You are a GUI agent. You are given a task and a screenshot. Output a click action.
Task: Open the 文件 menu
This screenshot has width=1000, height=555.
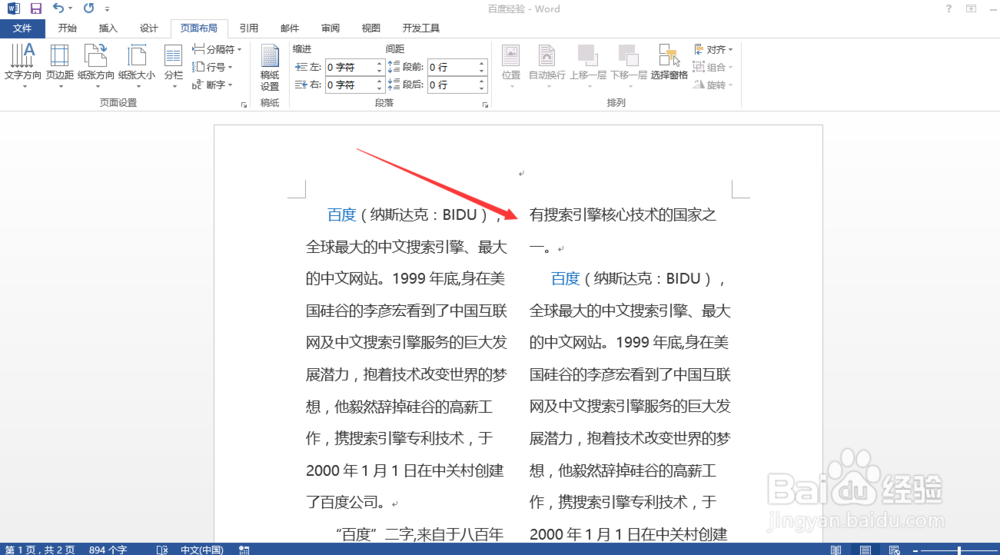coord(22,28)
